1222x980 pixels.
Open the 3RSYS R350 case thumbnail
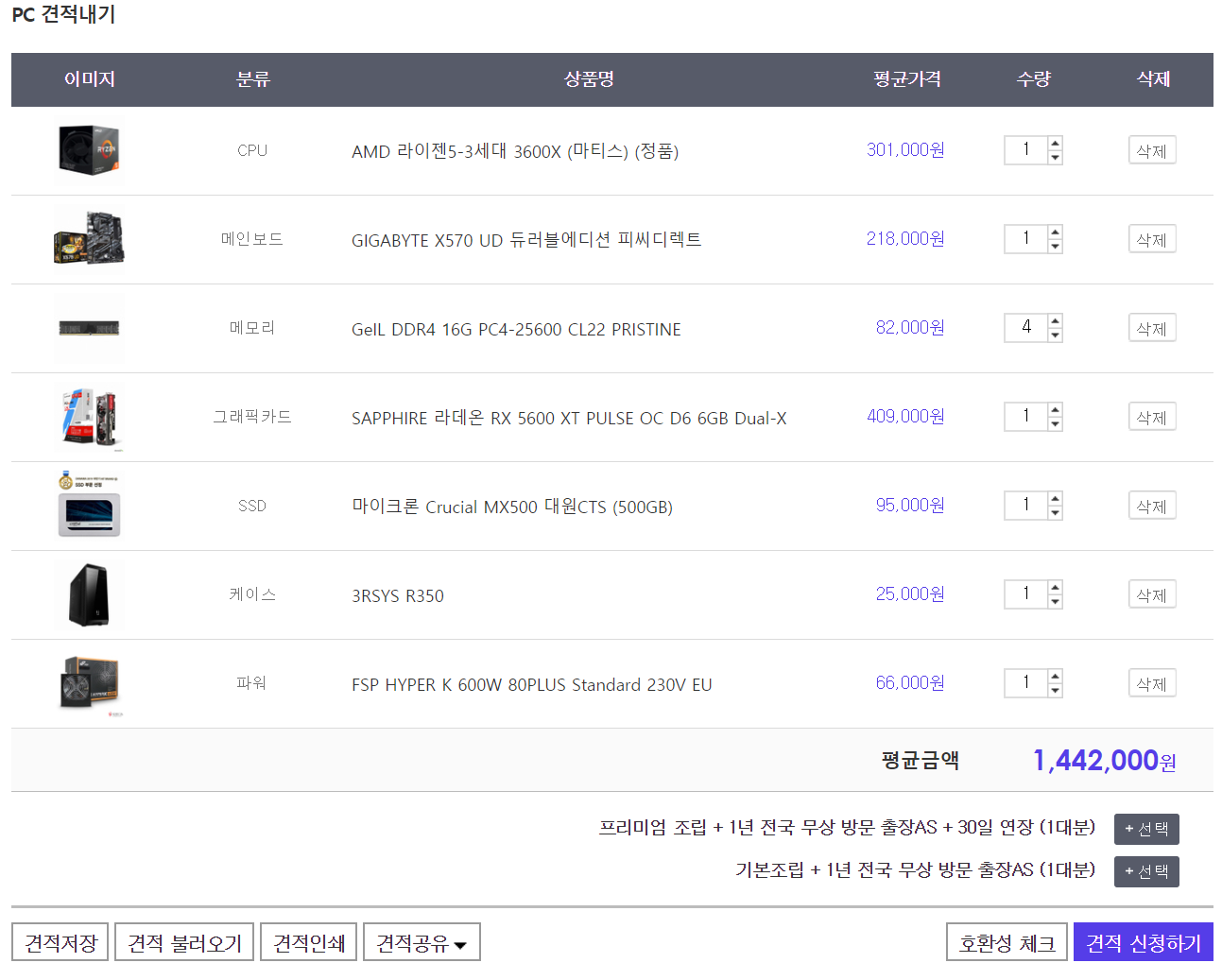(89, 594)
